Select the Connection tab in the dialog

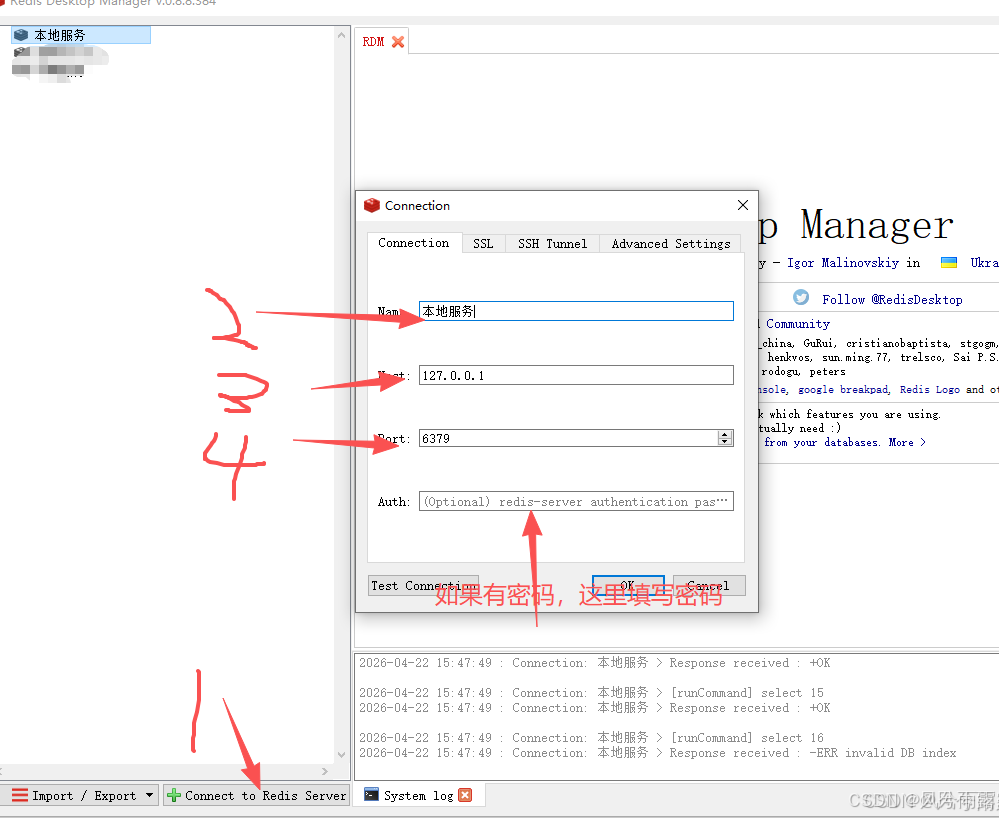click(413, 243)
